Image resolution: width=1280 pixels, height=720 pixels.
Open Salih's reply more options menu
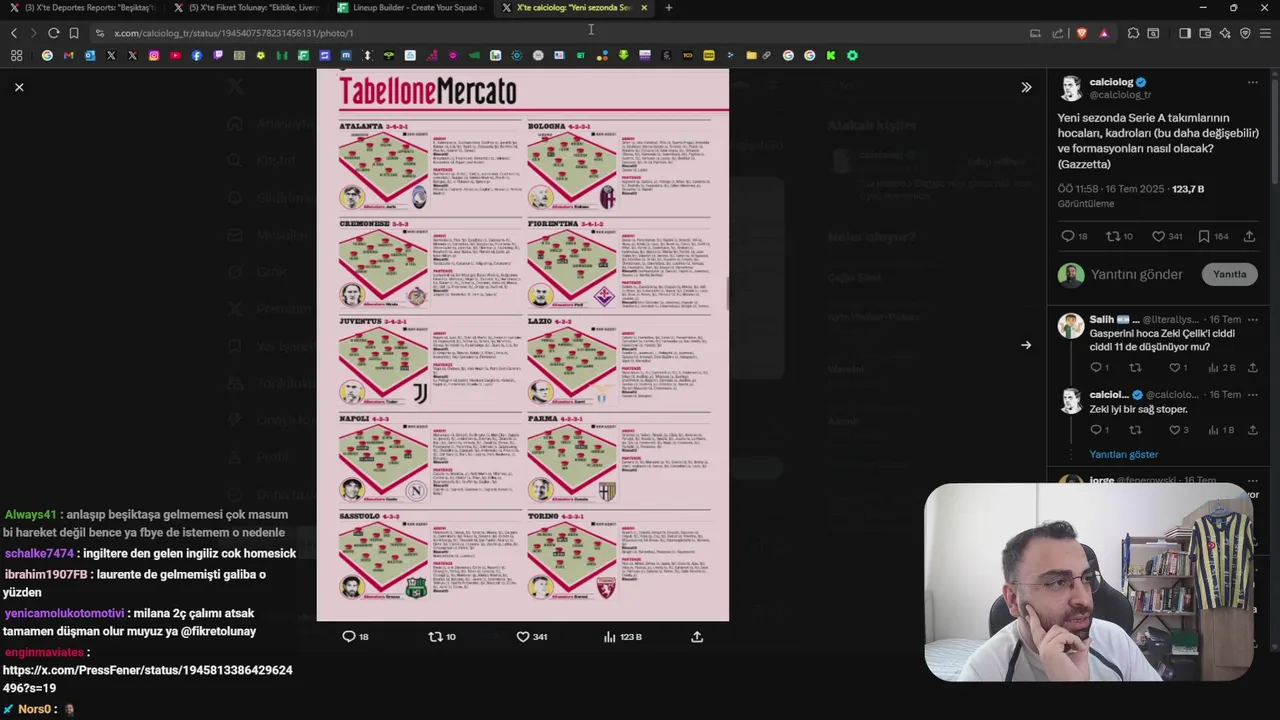tap(1252, 320)
